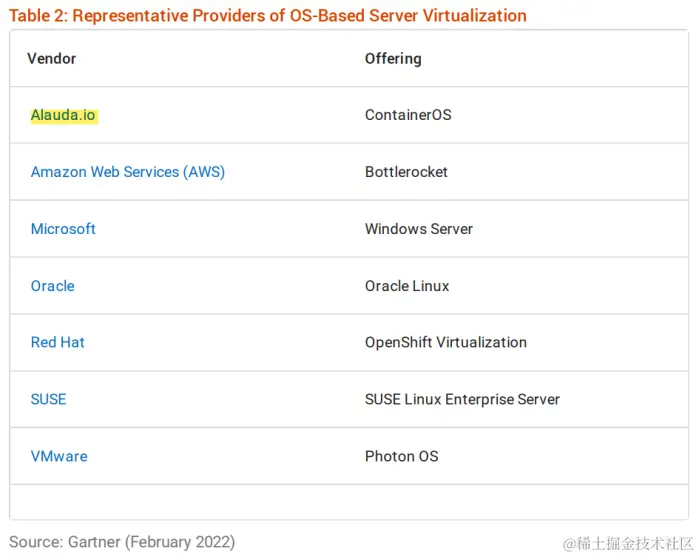Image resolution: width=699 pixels, height=557 pixels.
Task: Open the SUSE vendor link
Action: click(x=48, y=399)
